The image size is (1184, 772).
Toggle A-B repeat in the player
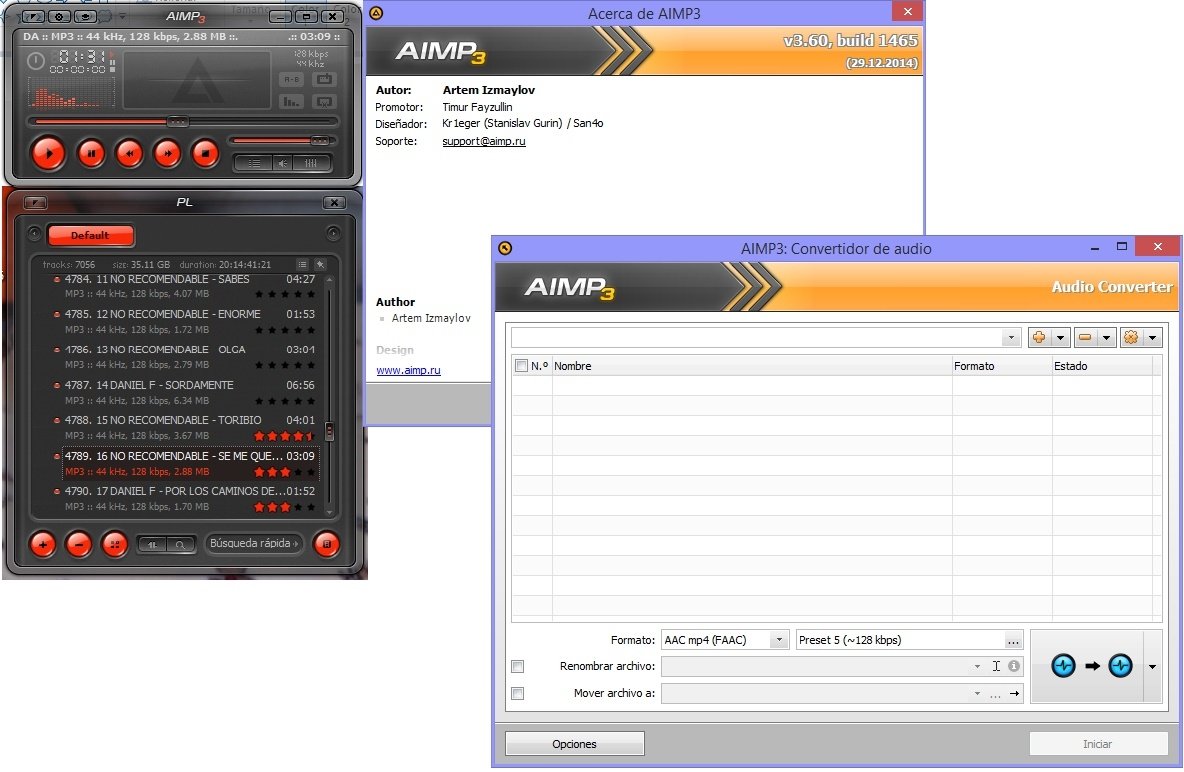click(x=291, y=78)
